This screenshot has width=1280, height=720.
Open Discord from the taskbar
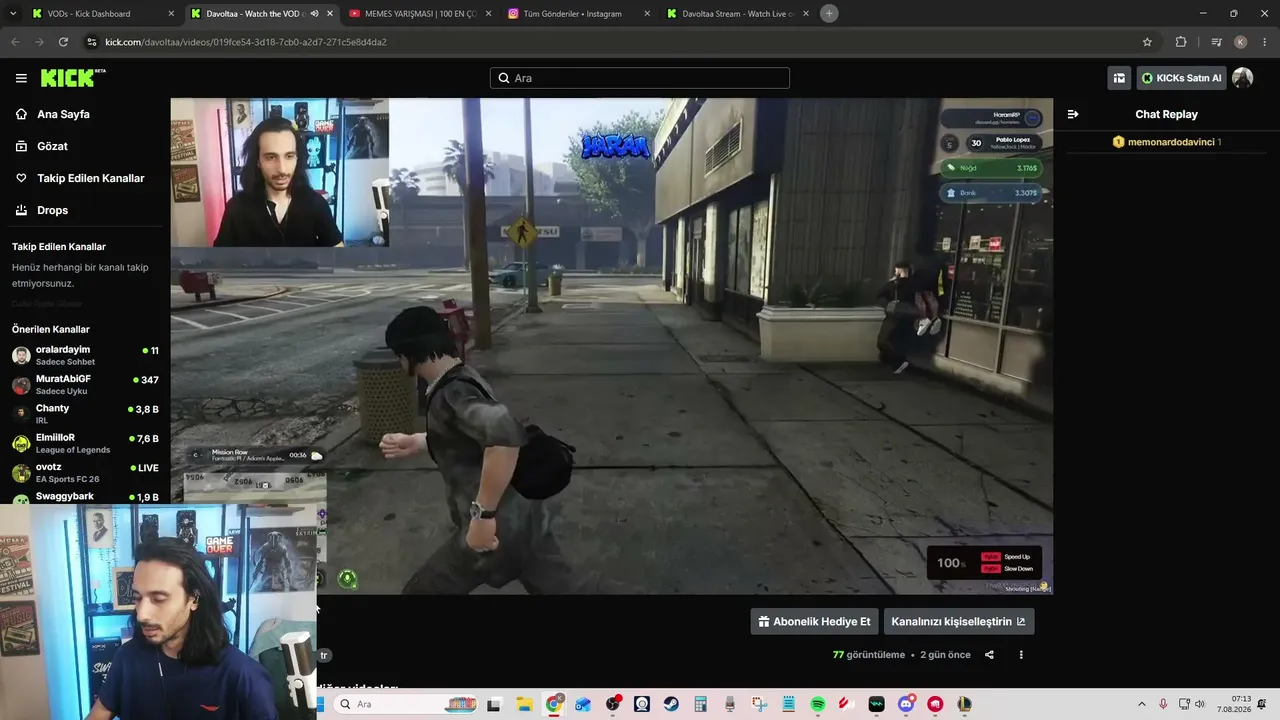(x=906, y=705)
